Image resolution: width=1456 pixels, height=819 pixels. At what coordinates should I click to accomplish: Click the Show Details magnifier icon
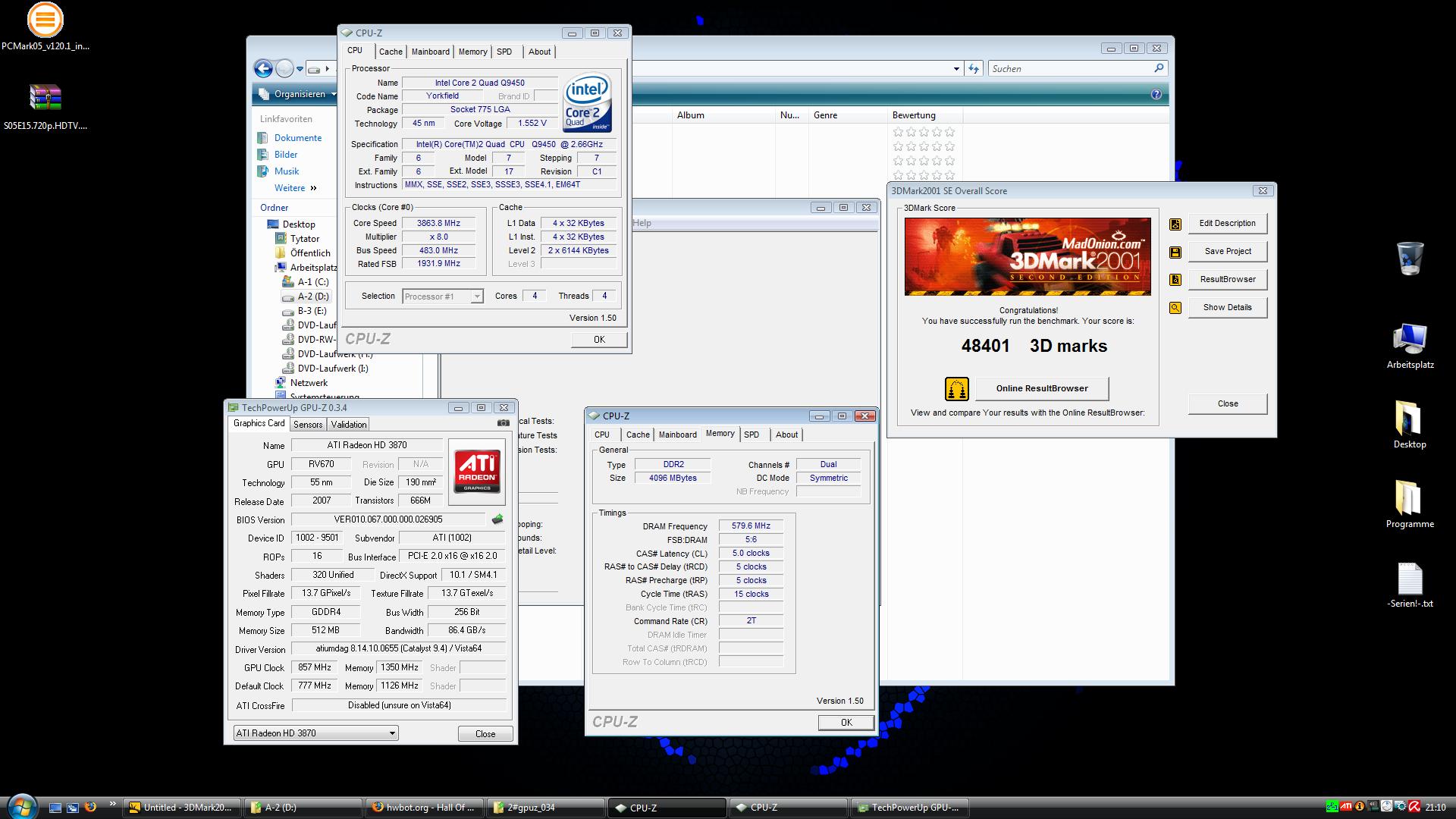[x=1175, y=308]
